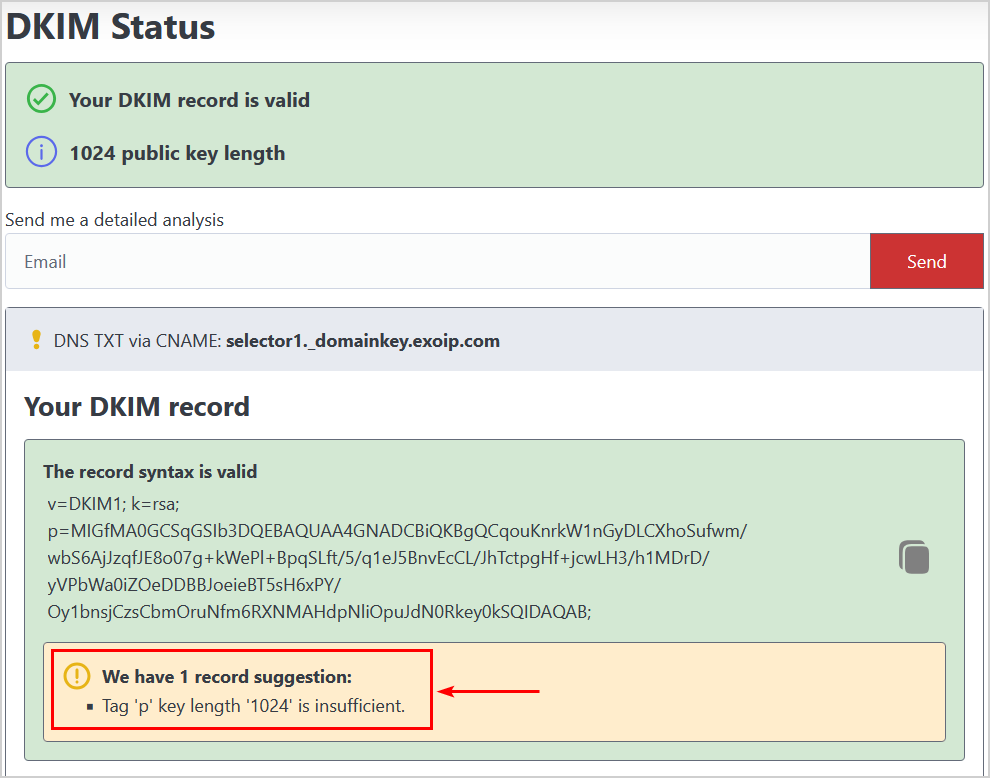
Task: Click '1024 public key length' text
Action: [177, 153]
